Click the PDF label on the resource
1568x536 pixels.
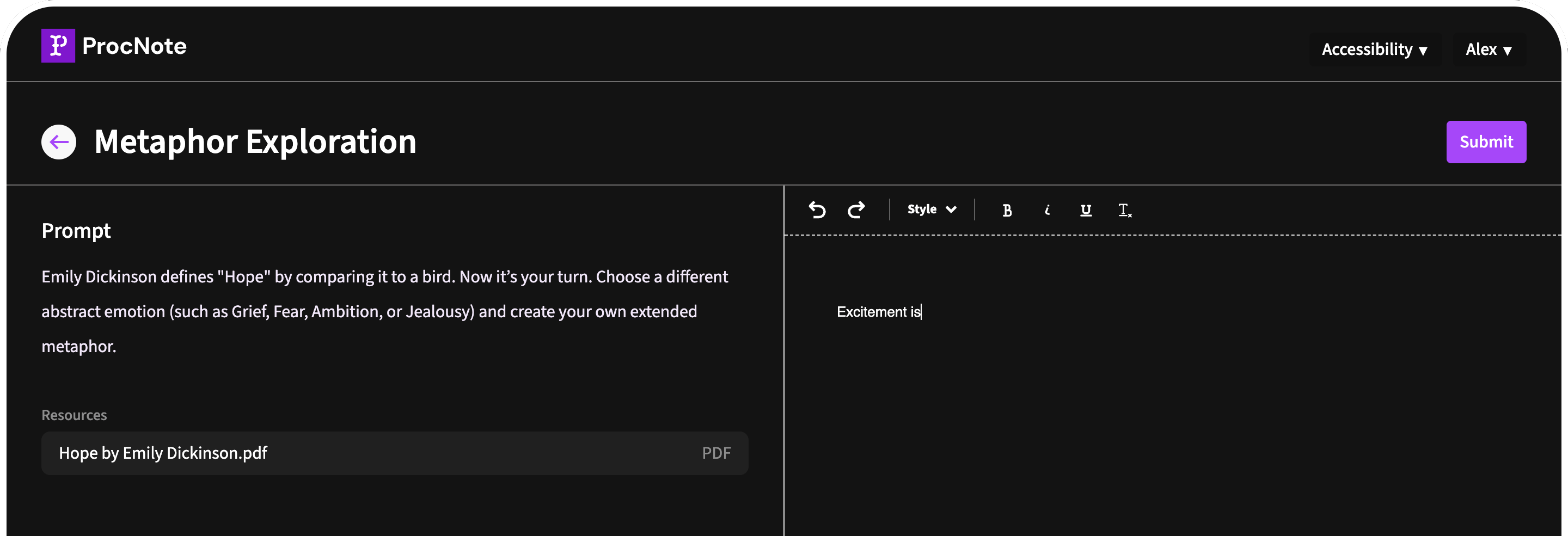(716, 453)
